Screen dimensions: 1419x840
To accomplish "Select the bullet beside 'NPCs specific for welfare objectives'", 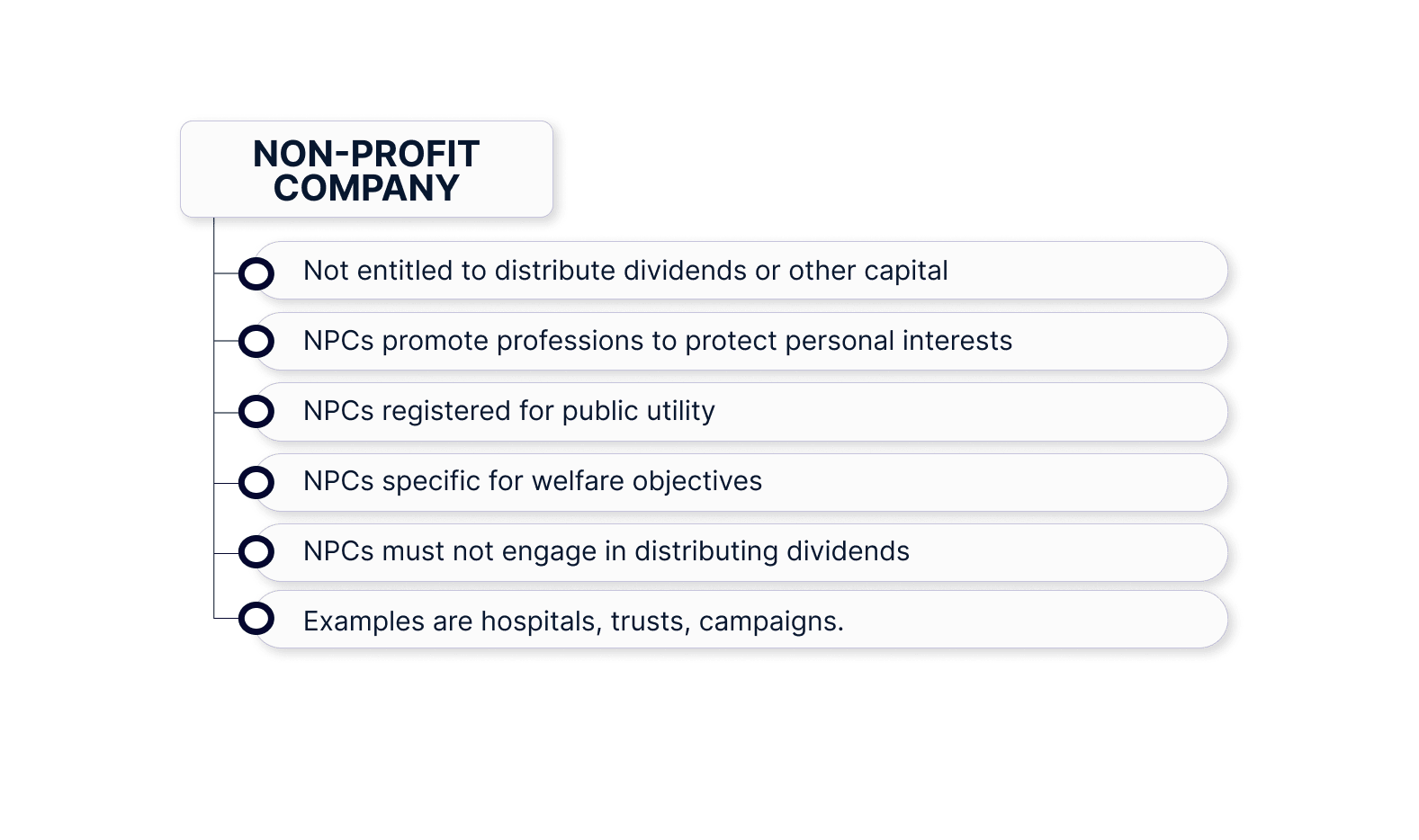I will pos(256,482).
